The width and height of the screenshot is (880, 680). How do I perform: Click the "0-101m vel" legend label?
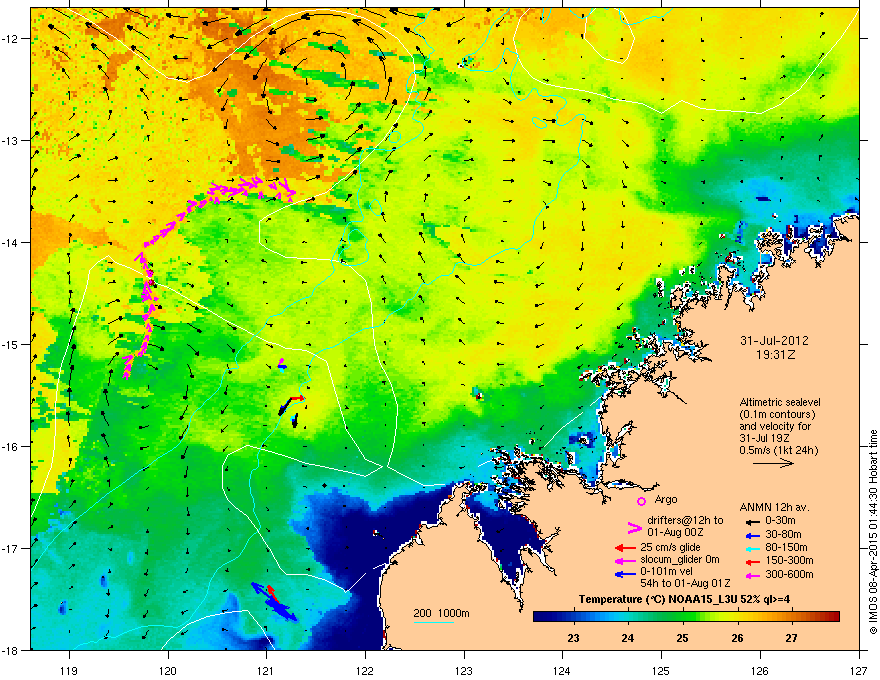pos(665,572)
